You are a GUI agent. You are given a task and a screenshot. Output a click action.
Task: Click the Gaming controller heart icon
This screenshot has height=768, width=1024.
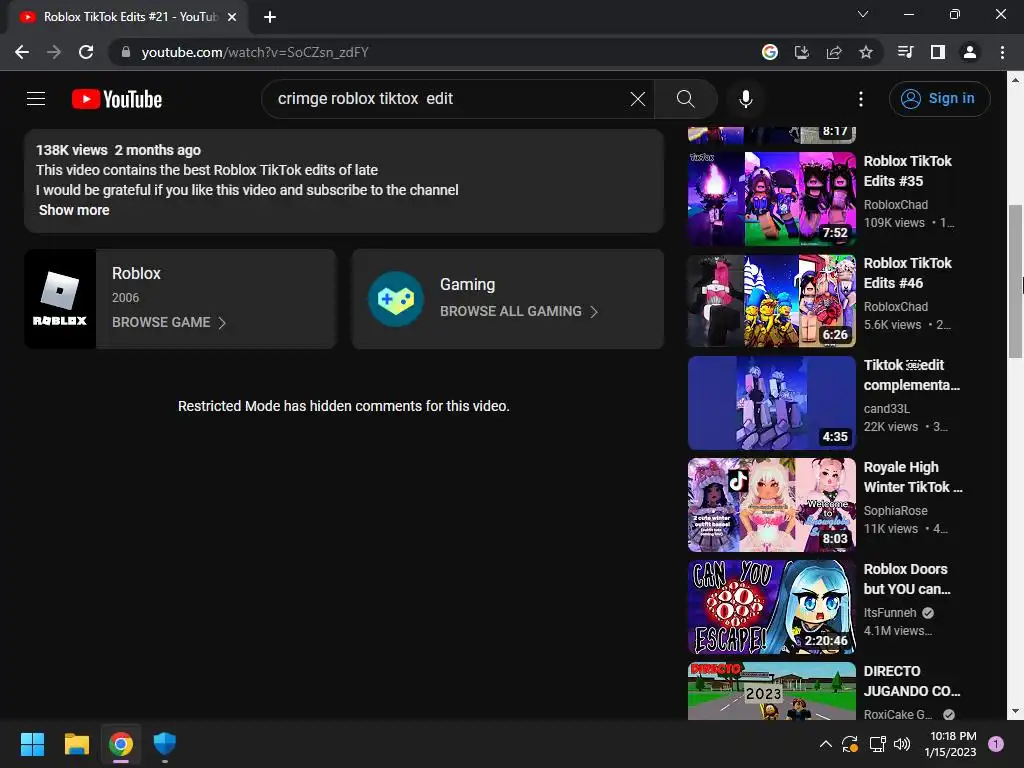(x=396, y=299)
